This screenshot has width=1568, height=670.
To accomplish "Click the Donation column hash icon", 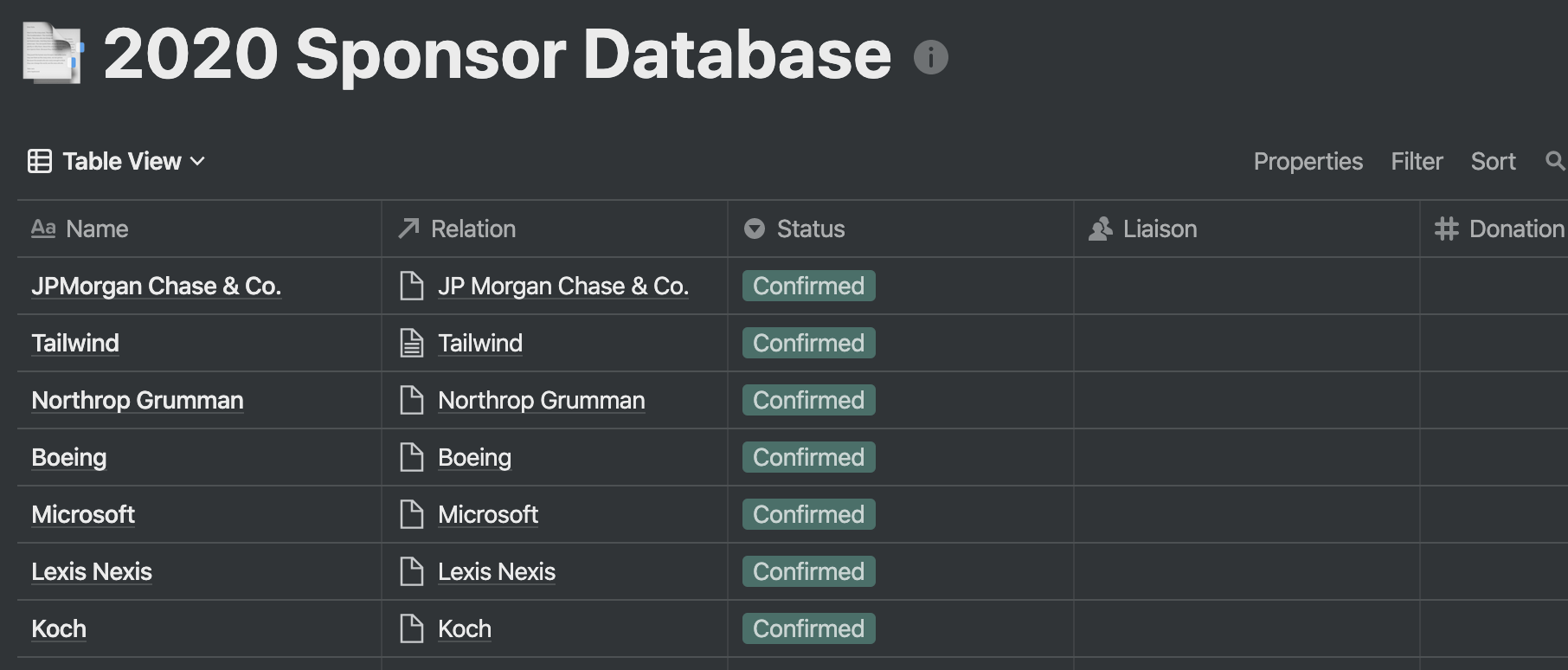I will 1446,229.
